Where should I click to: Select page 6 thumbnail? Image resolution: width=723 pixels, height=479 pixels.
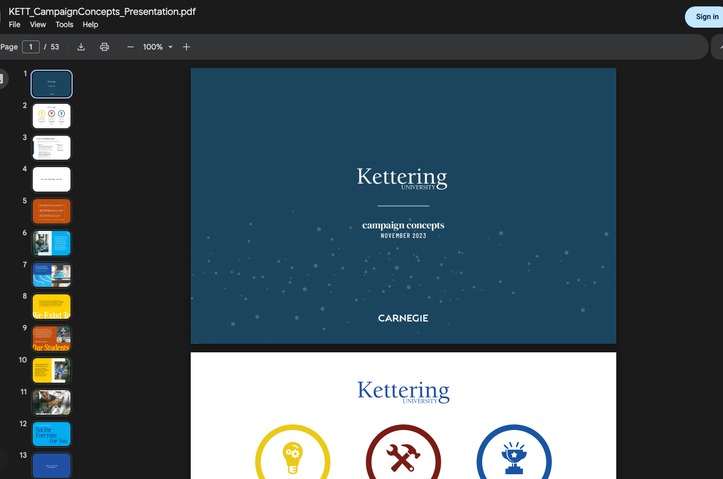click(52, 243)
